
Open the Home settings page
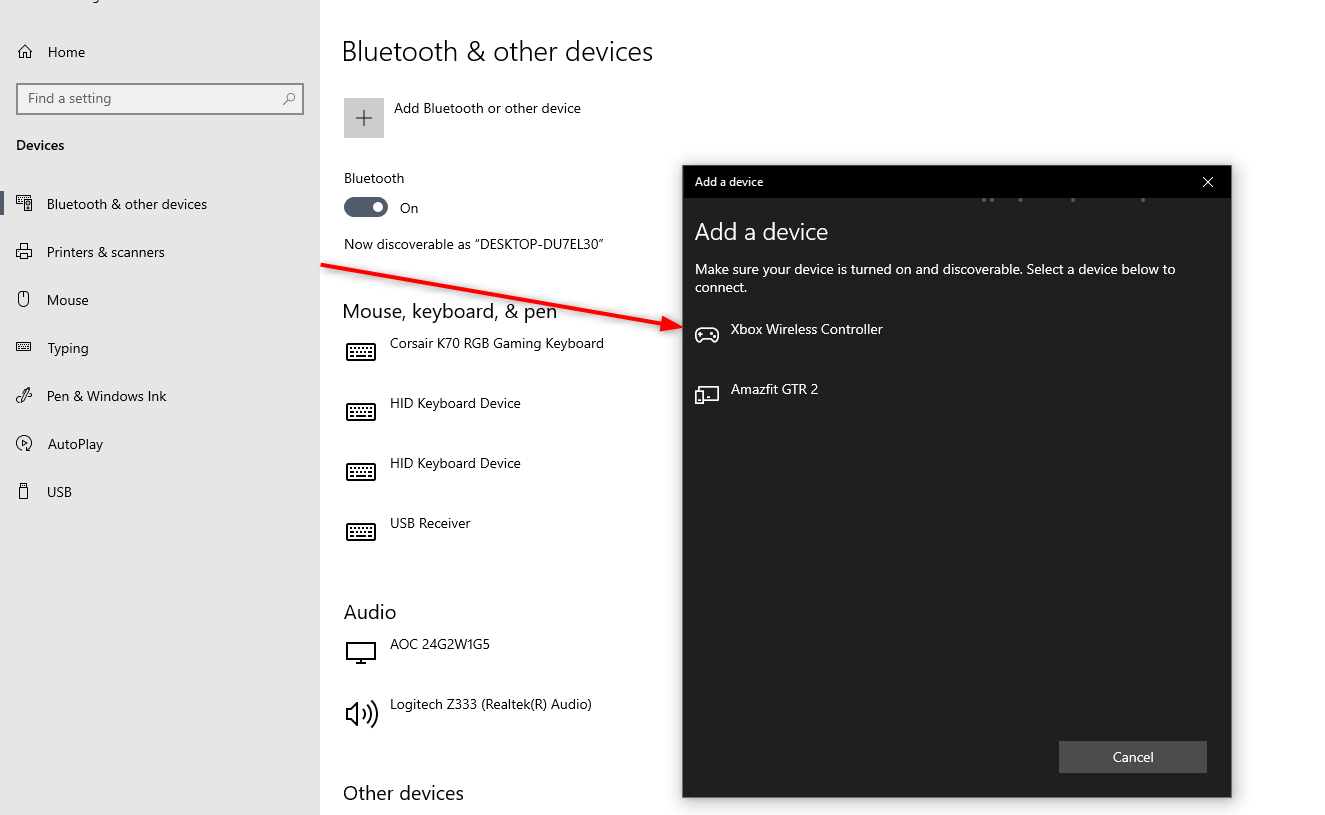(x=66, y=52)
